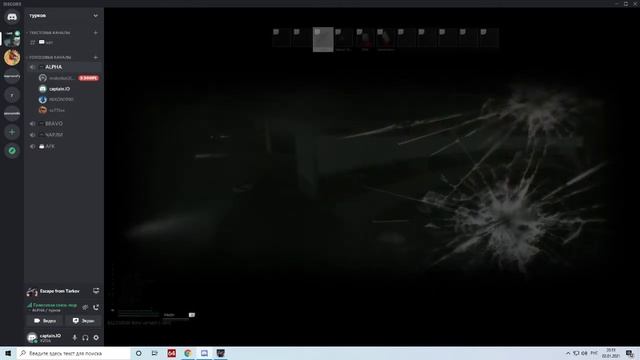Switch to Discord taskbar icon
This screenshot has height=360, width=640.
(x=204, y=353)
